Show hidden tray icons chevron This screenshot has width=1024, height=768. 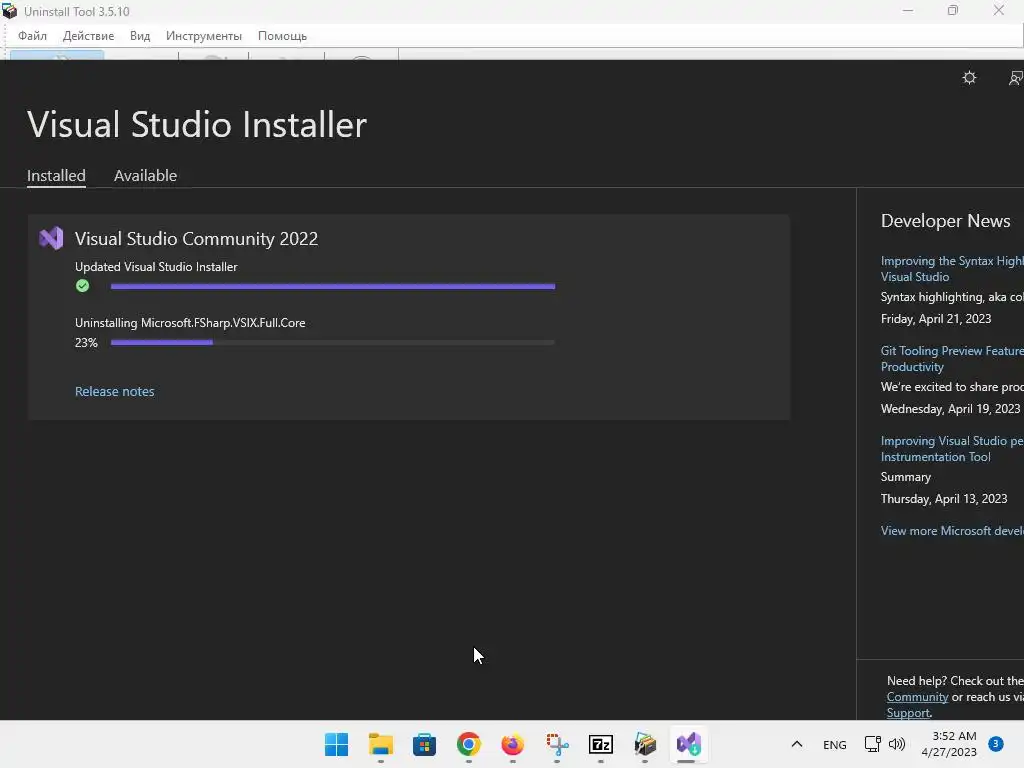point(797,744)
